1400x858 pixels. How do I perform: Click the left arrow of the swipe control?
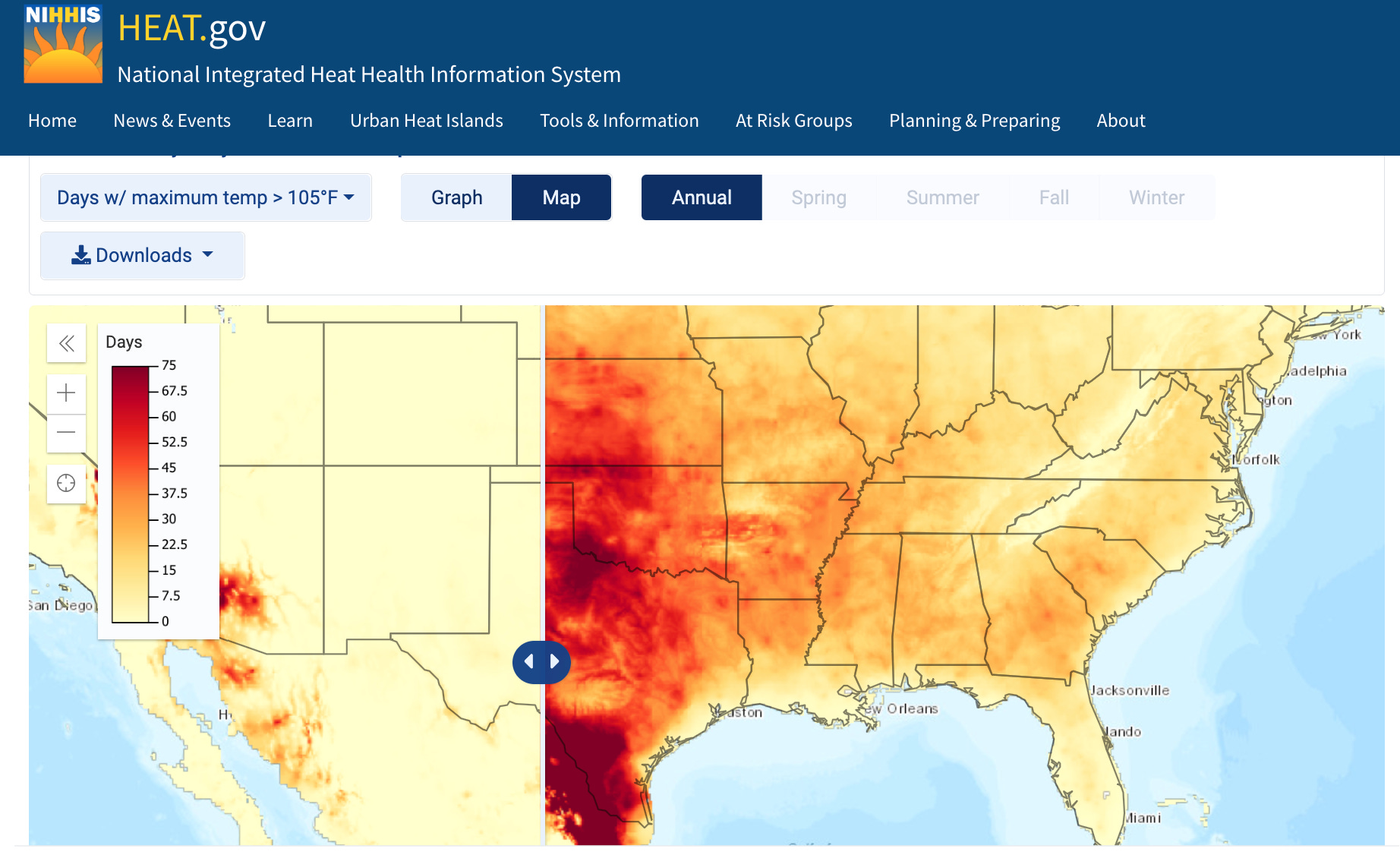(x=529, y=661)
